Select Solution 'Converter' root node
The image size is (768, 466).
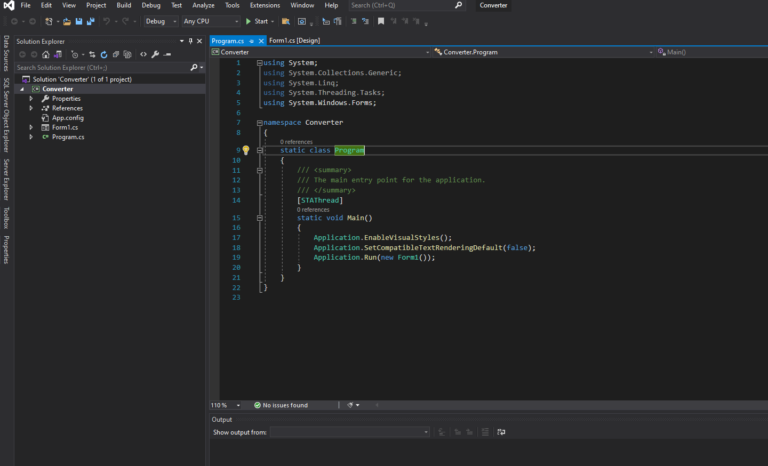[82, 79]
